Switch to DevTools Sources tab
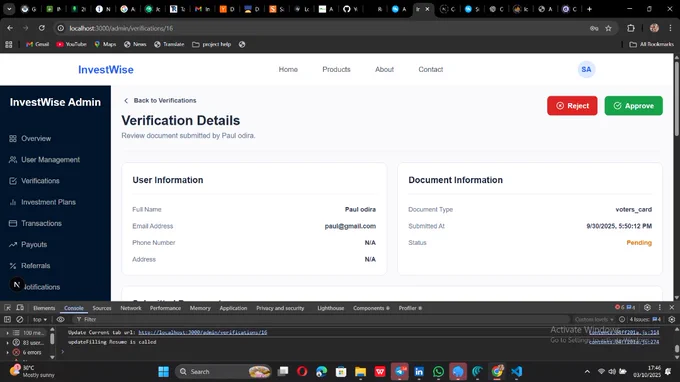 coord(102,308)
